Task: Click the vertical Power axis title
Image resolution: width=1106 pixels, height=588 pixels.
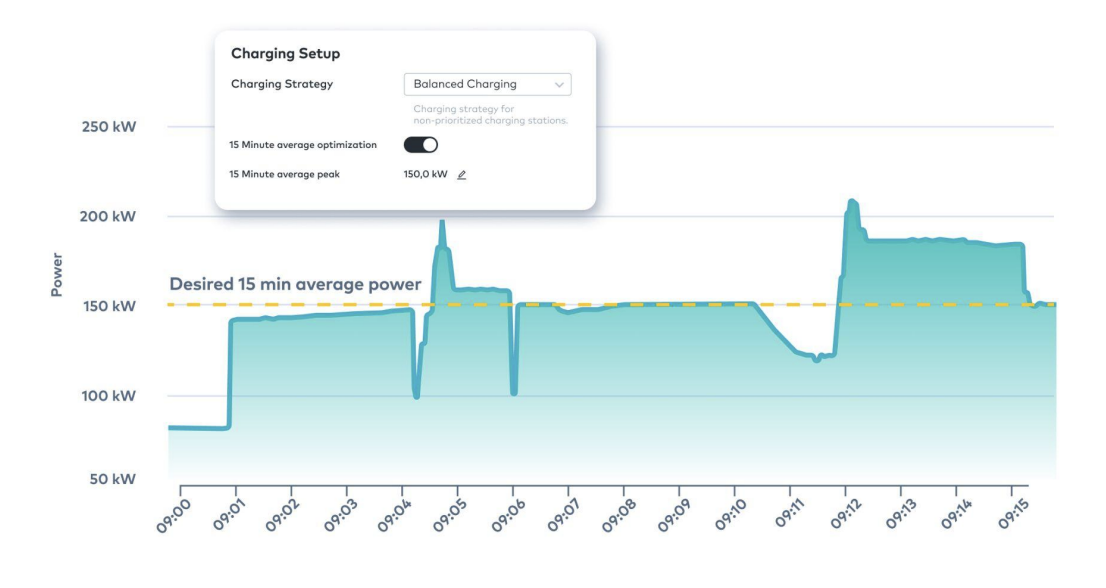Action: [x=57, y=274]
